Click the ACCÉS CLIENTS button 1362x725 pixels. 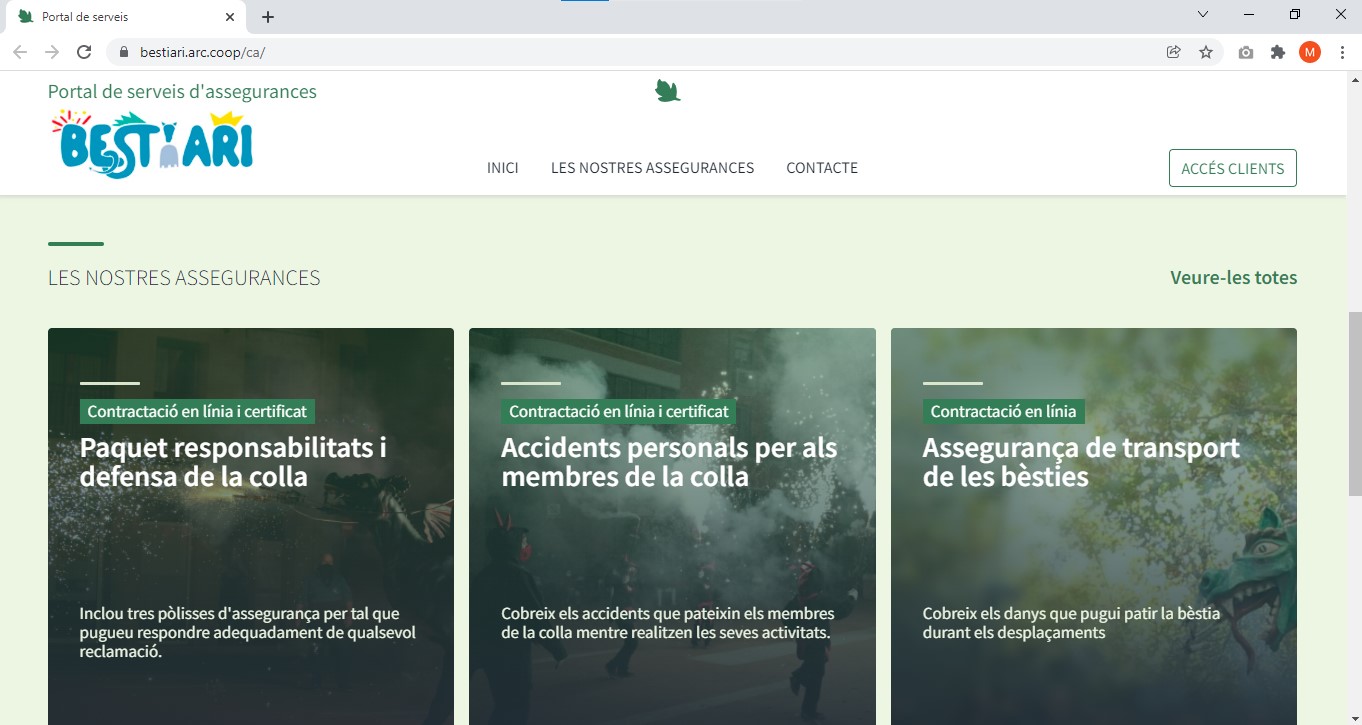pyautogui.click(x=1232, y=168)
